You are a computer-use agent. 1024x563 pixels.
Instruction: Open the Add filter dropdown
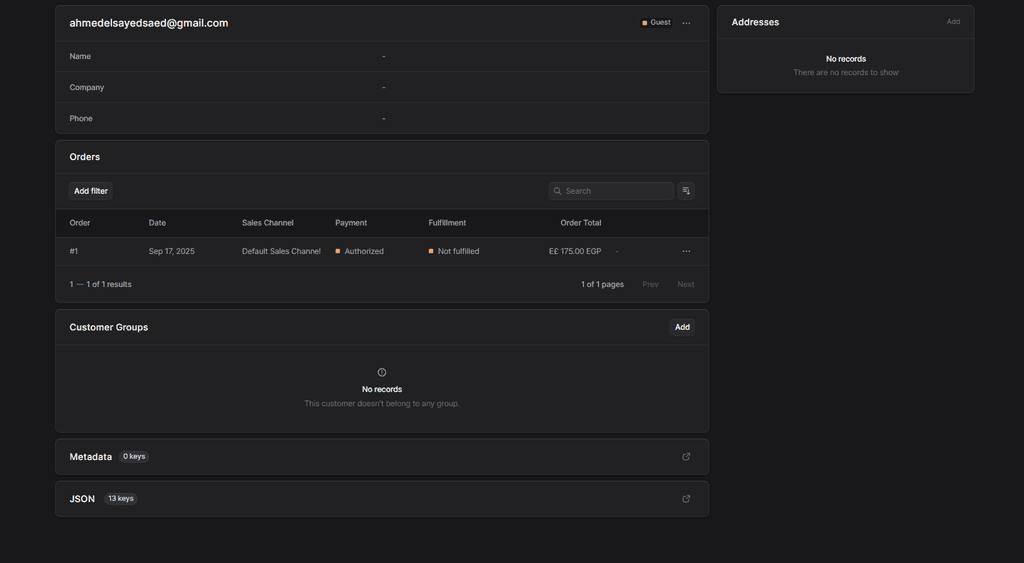click(x=91, y=191)
